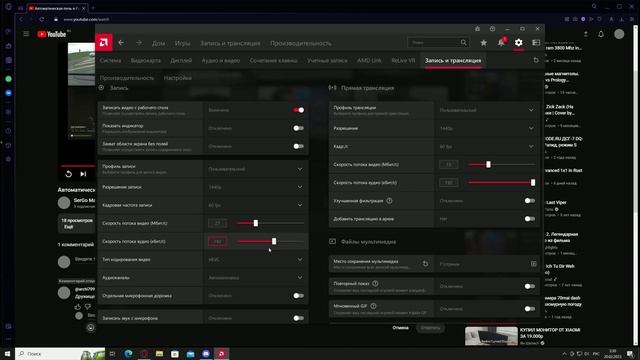Screen dimensions: 640x360
Task: Click recording audio bitrate value box
Action: click(x=217, y=241)
